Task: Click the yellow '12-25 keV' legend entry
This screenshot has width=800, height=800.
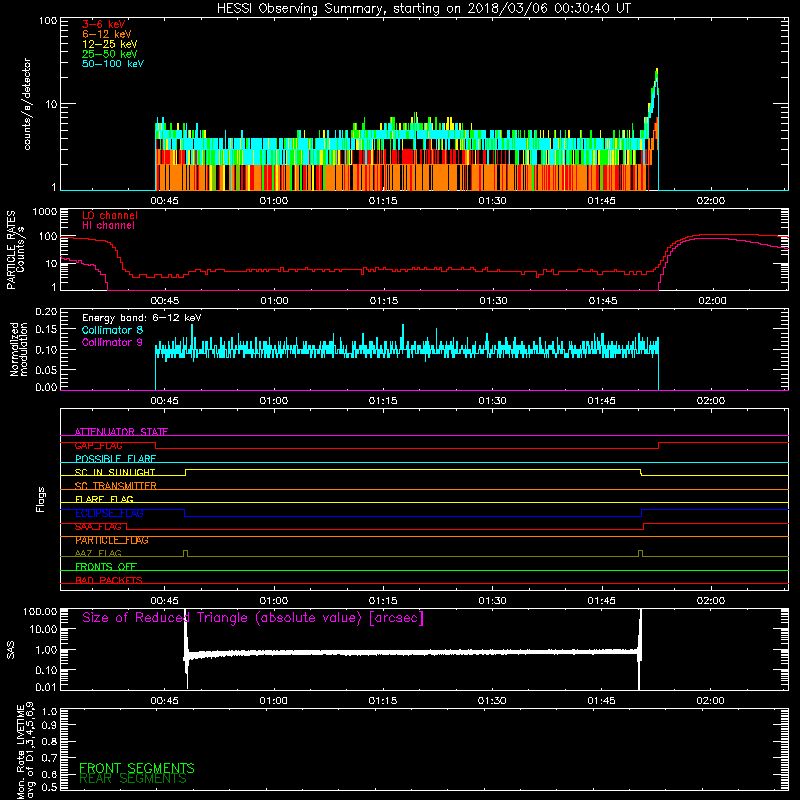Action: (110, 44)
